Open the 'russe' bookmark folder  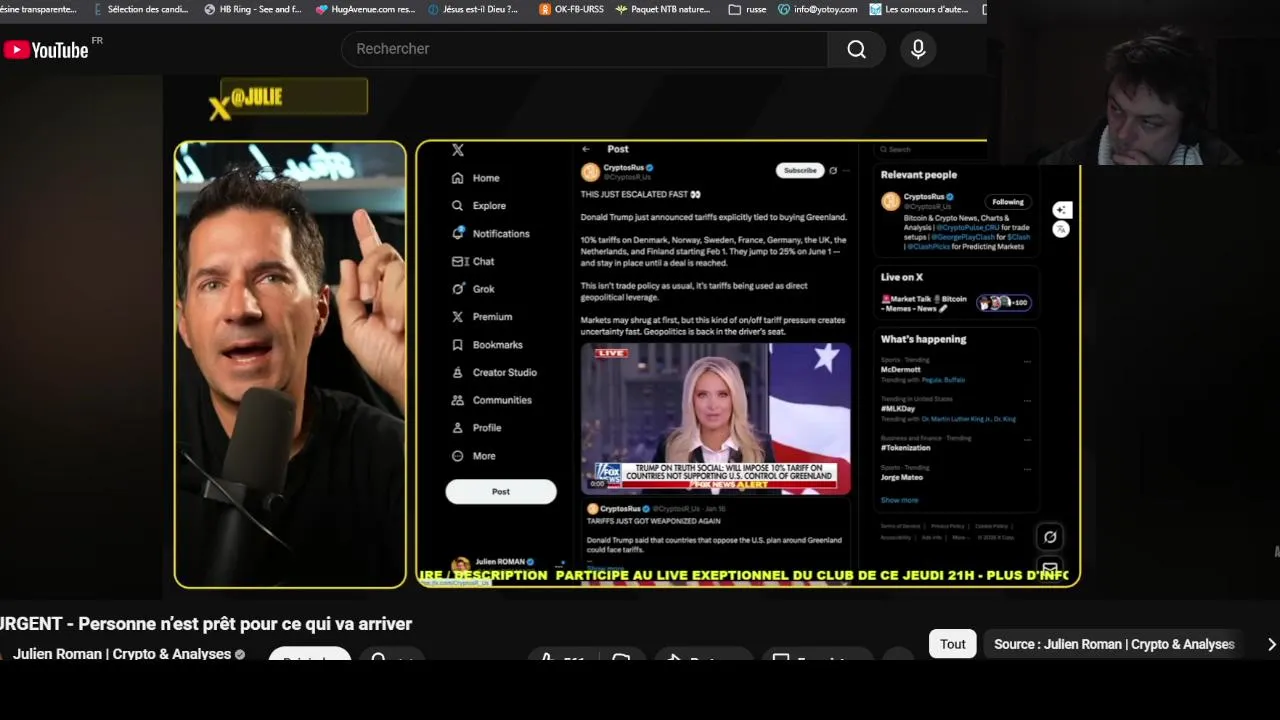click(x=748, y=9)
